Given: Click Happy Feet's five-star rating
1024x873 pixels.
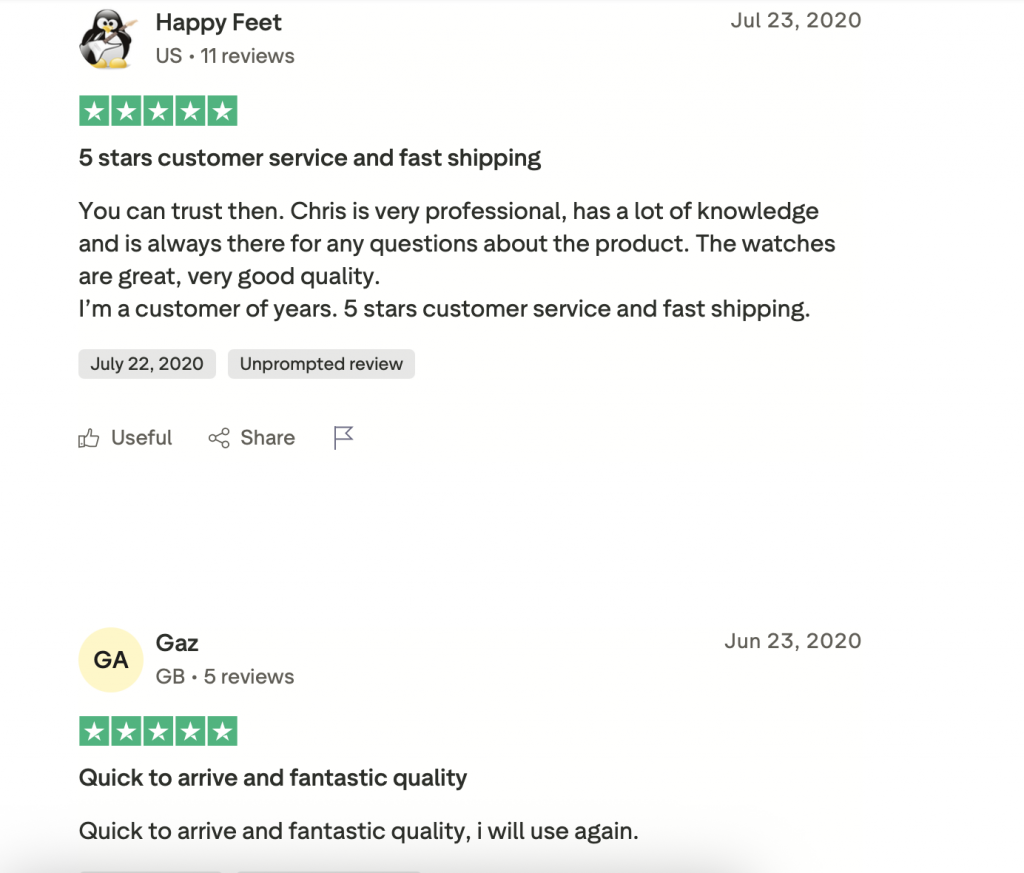Looking at the screenshot, I should pyautogui.click(x=158, y=111).
